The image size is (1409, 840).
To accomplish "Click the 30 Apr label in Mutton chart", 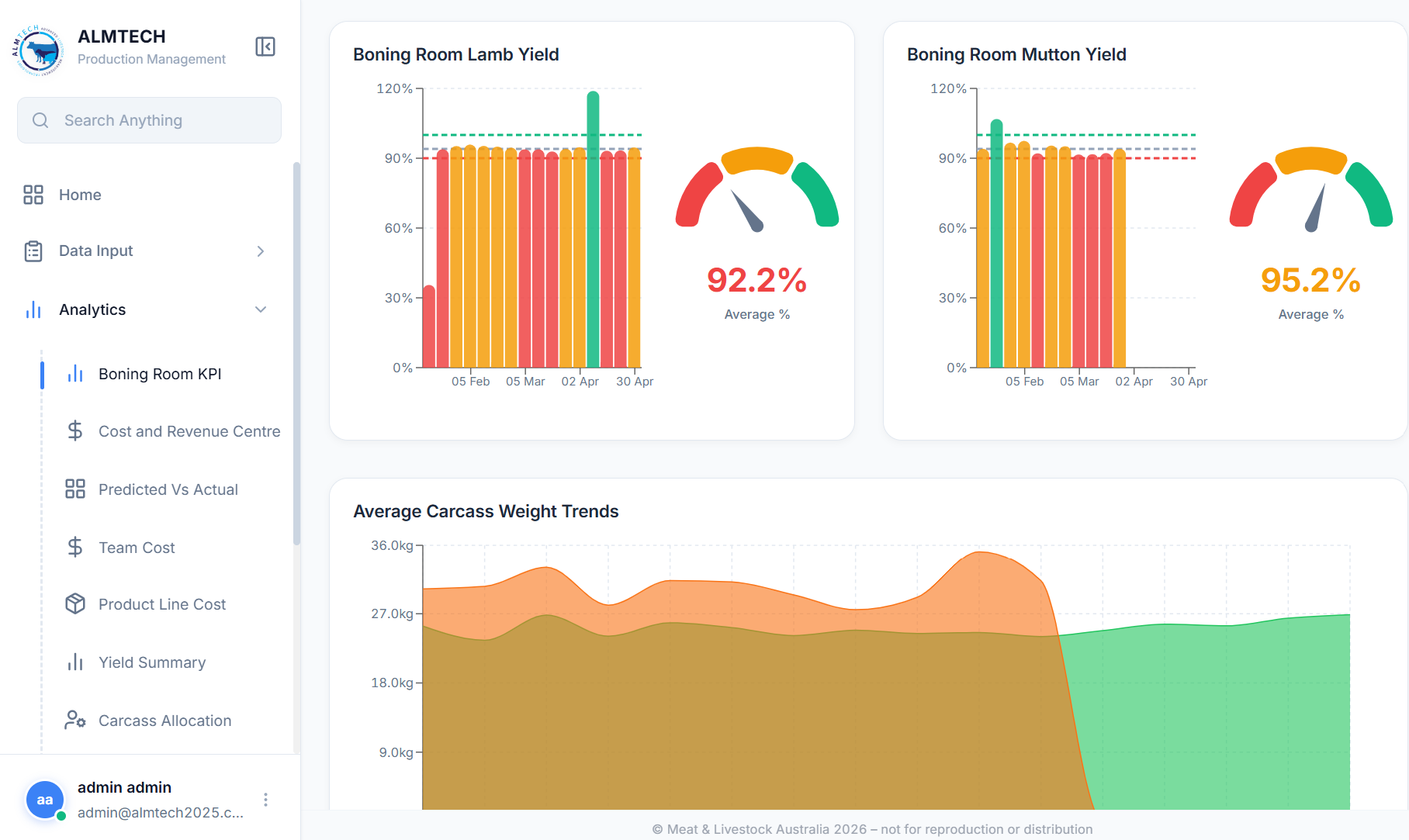I will pyautogui.click(x=1189, y=382).
